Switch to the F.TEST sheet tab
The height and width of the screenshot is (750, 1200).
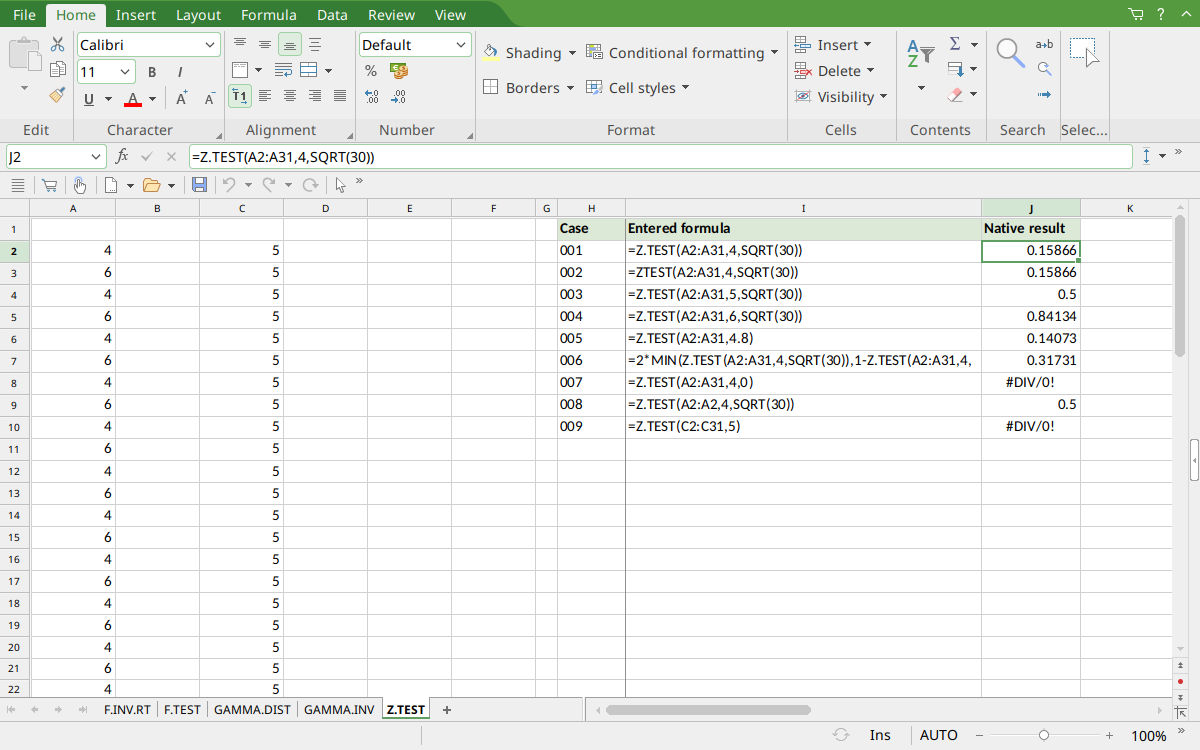tap(182, 710)
